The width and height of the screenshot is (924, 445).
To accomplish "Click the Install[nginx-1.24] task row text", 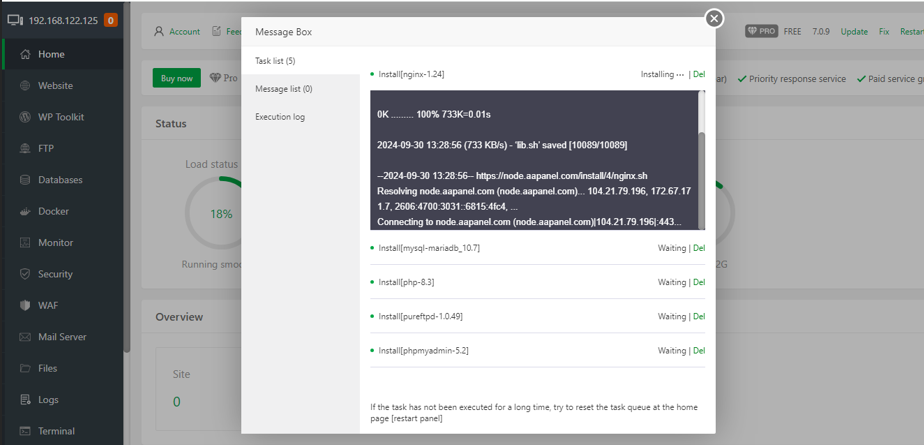I will point(411,74).
